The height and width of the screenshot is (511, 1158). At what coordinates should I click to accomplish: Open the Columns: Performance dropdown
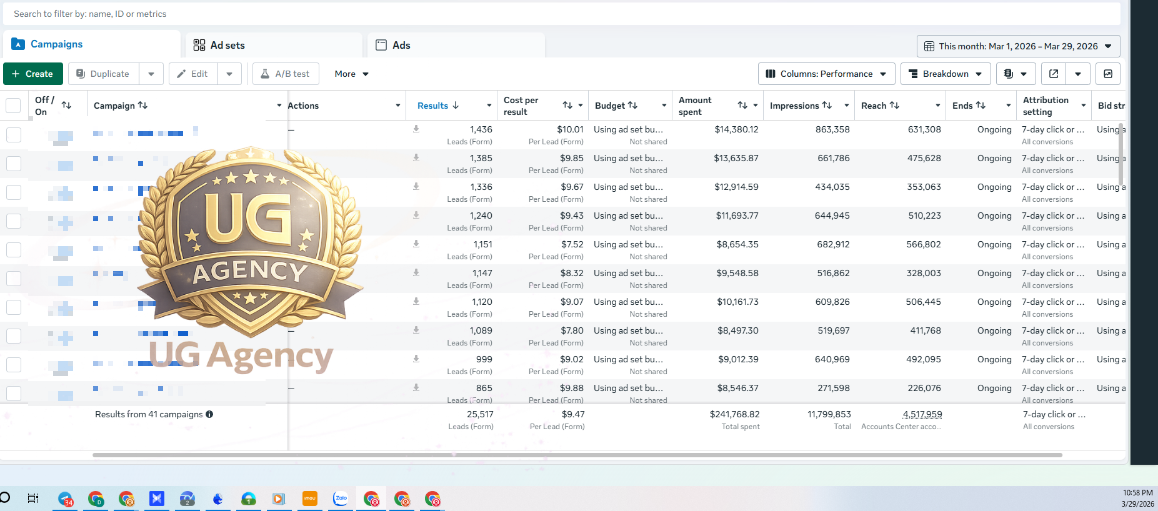pyautogui.click(x=826, y=74)
